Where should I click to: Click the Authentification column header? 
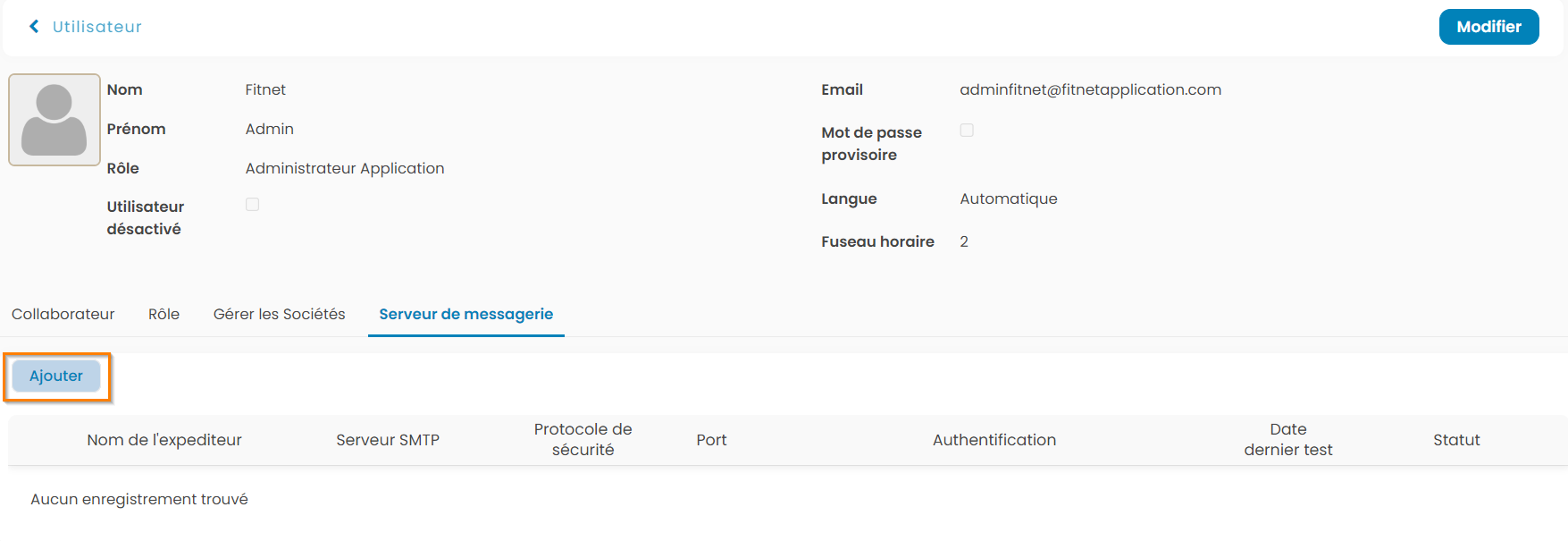(x=994, y=440)
